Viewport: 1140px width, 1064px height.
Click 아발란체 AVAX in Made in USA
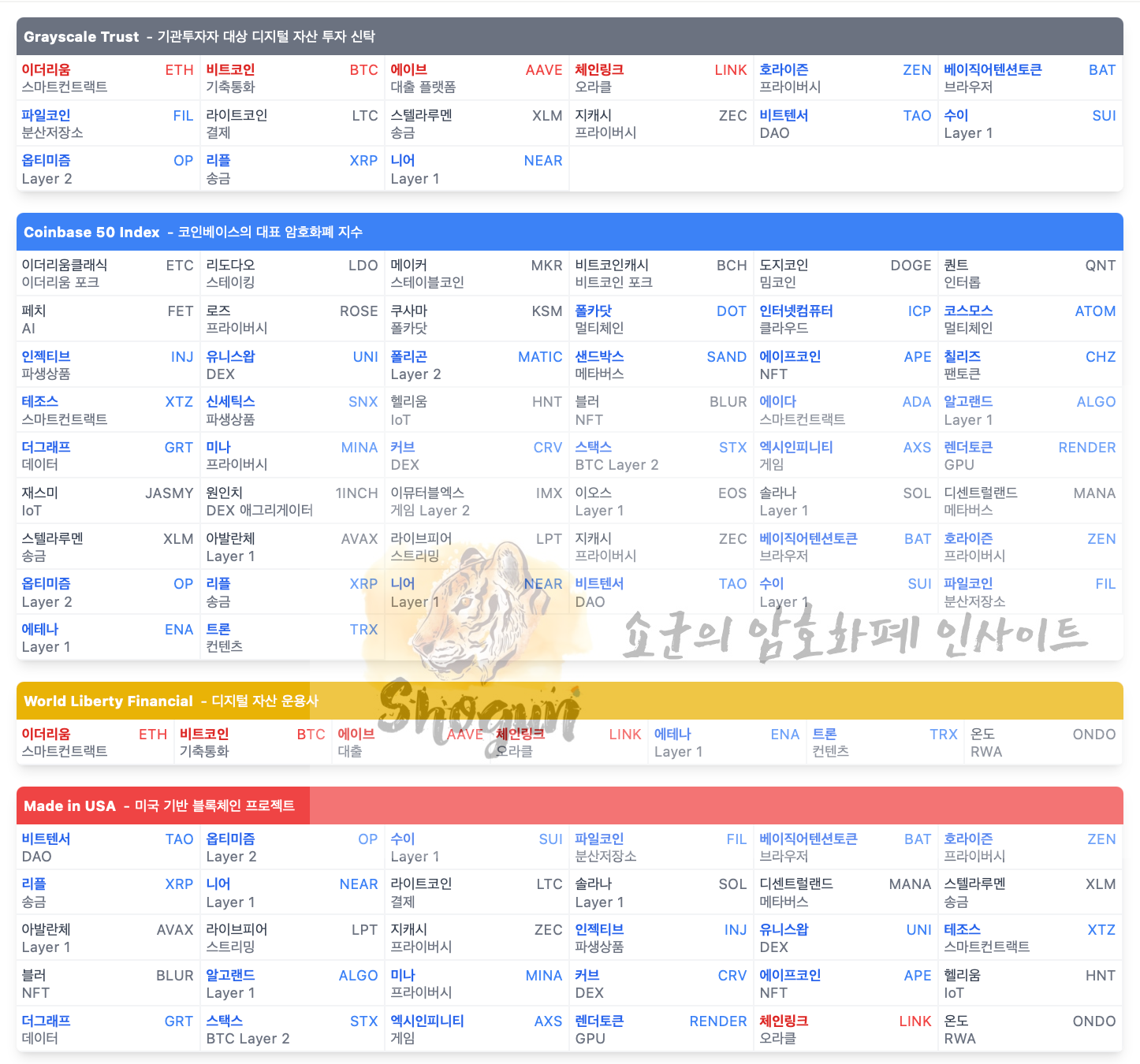tap(108, 938)
